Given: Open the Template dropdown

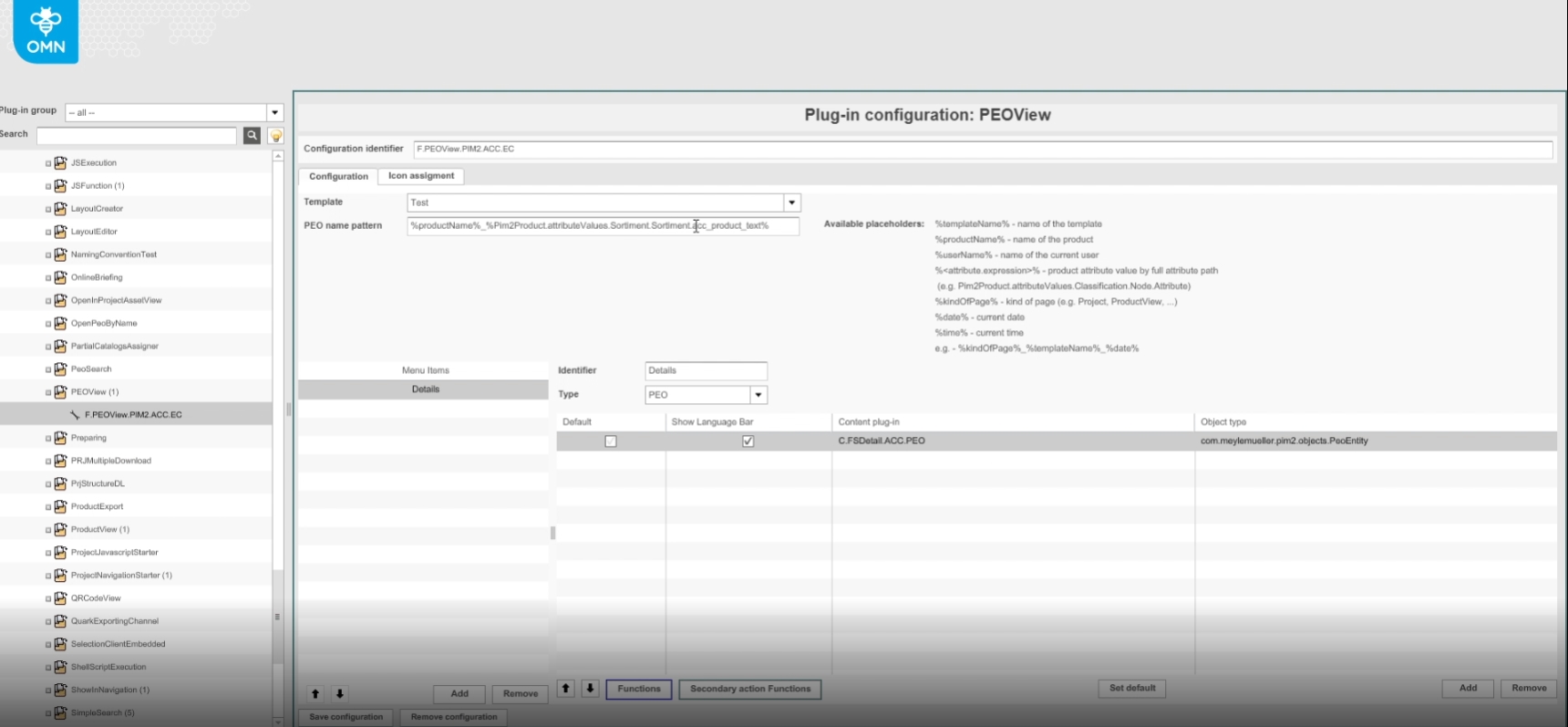Looking at the screenshot, I should pos(791,203).
